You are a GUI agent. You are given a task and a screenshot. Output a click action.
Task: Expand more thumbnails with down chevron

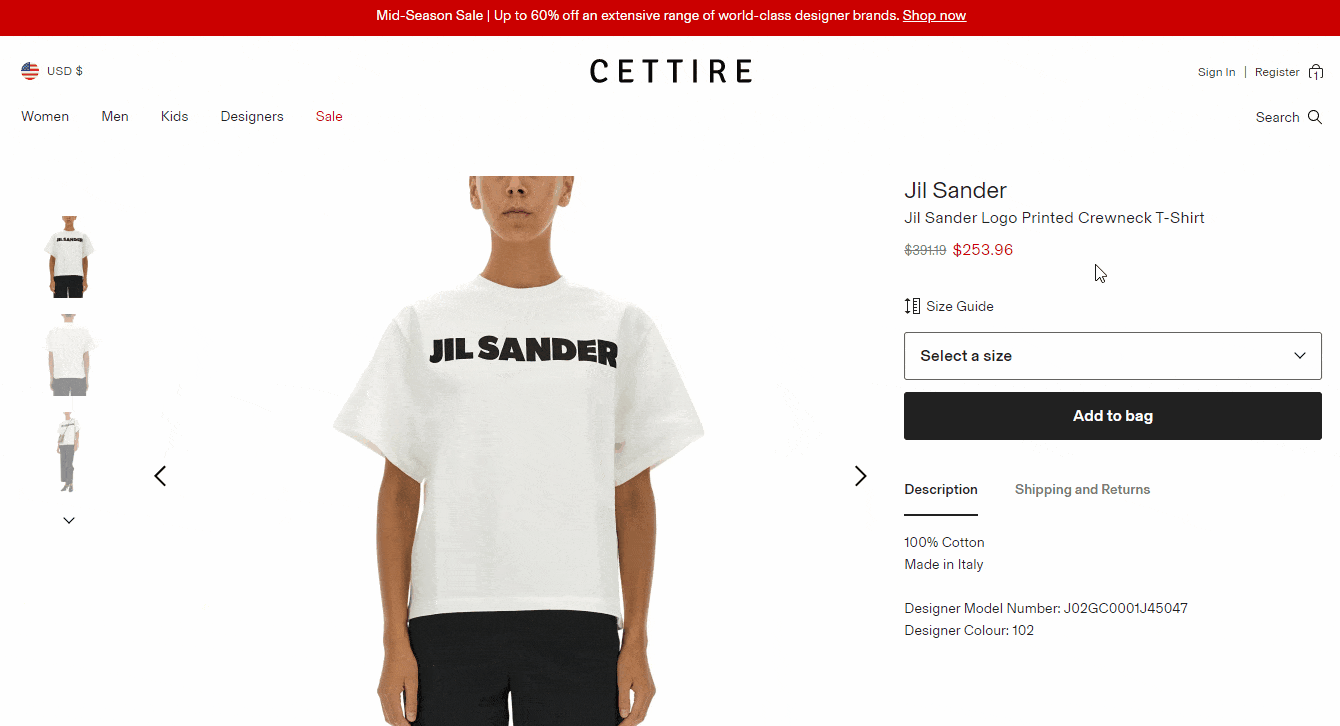coord(69,520)
